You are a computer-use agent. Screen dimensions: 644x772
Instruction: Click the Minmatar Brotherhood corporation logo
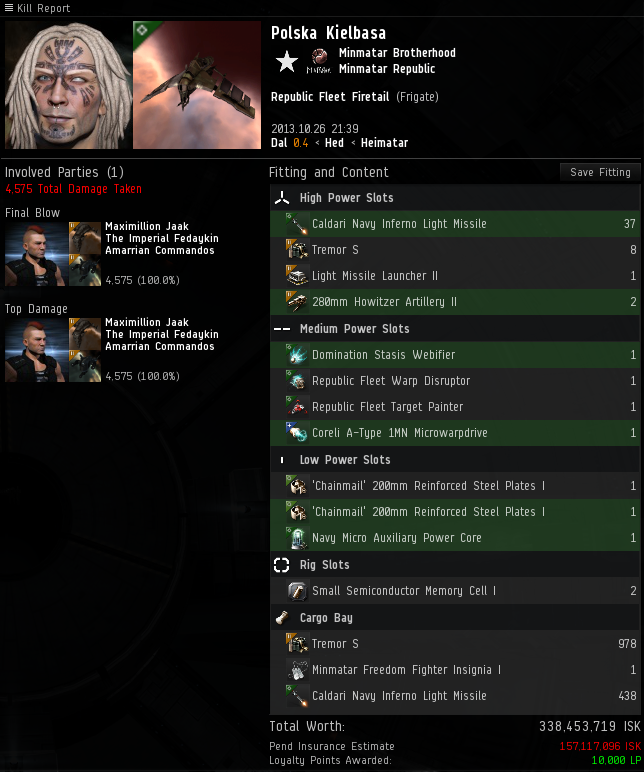click(x=320, y=57)
